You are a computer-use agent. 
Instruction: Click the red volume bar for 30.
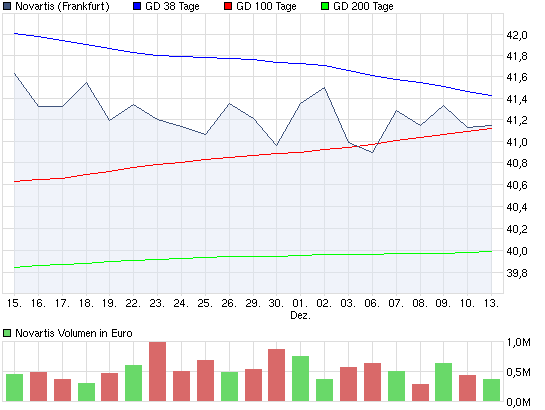click(x=277, y=375)
